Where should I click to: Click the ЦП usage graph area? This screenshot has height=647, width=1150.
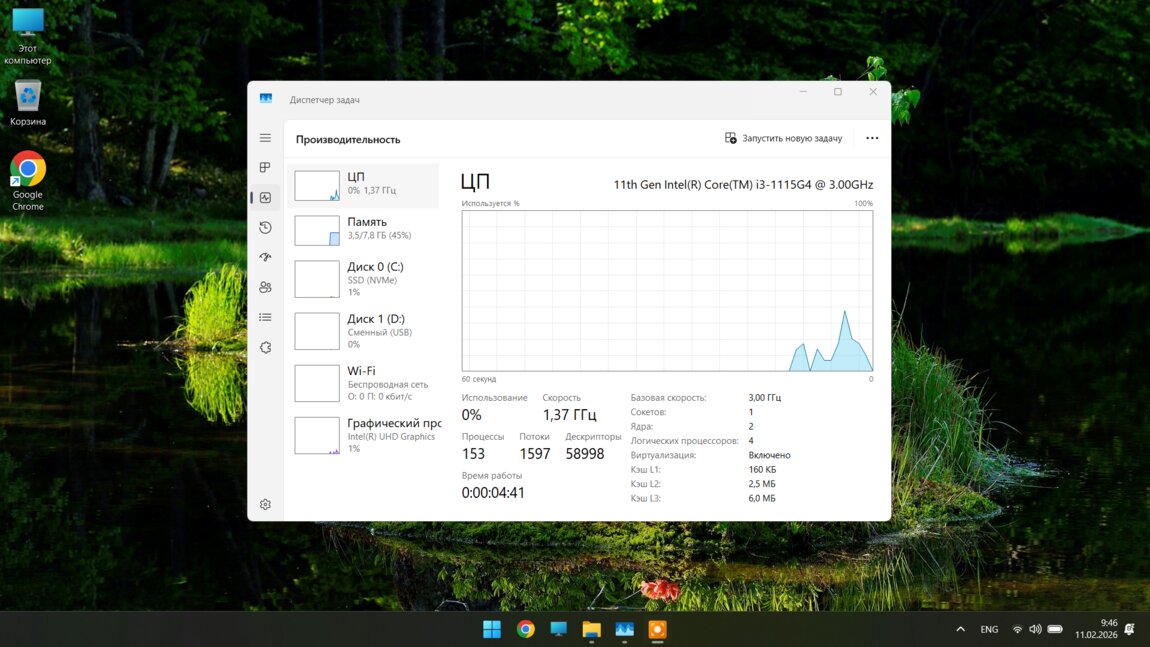666,290
